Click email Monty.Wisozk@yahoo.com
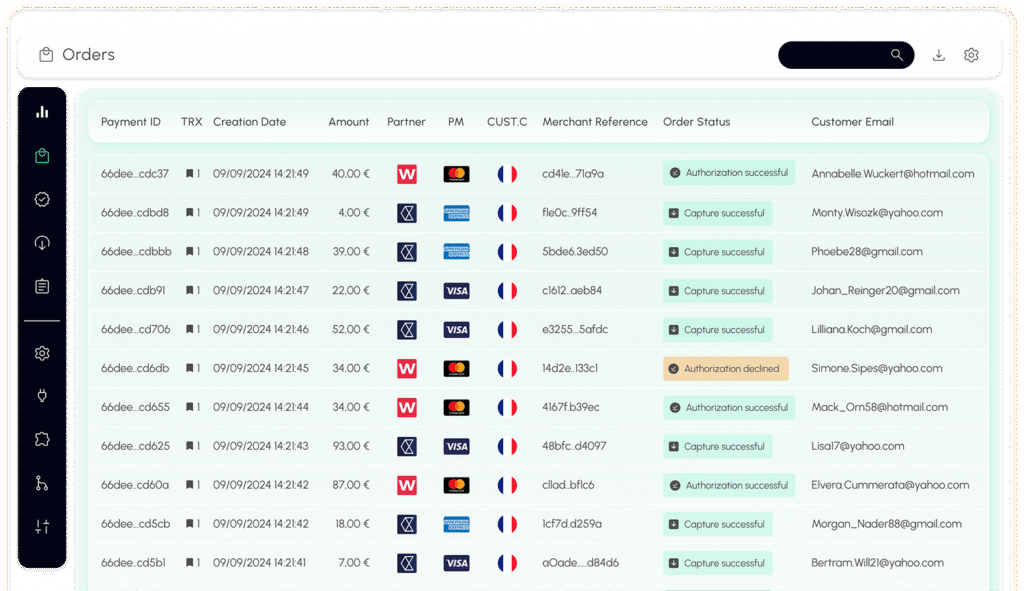The height and width of the screenshot is (591, 1024). coord(876,213)
